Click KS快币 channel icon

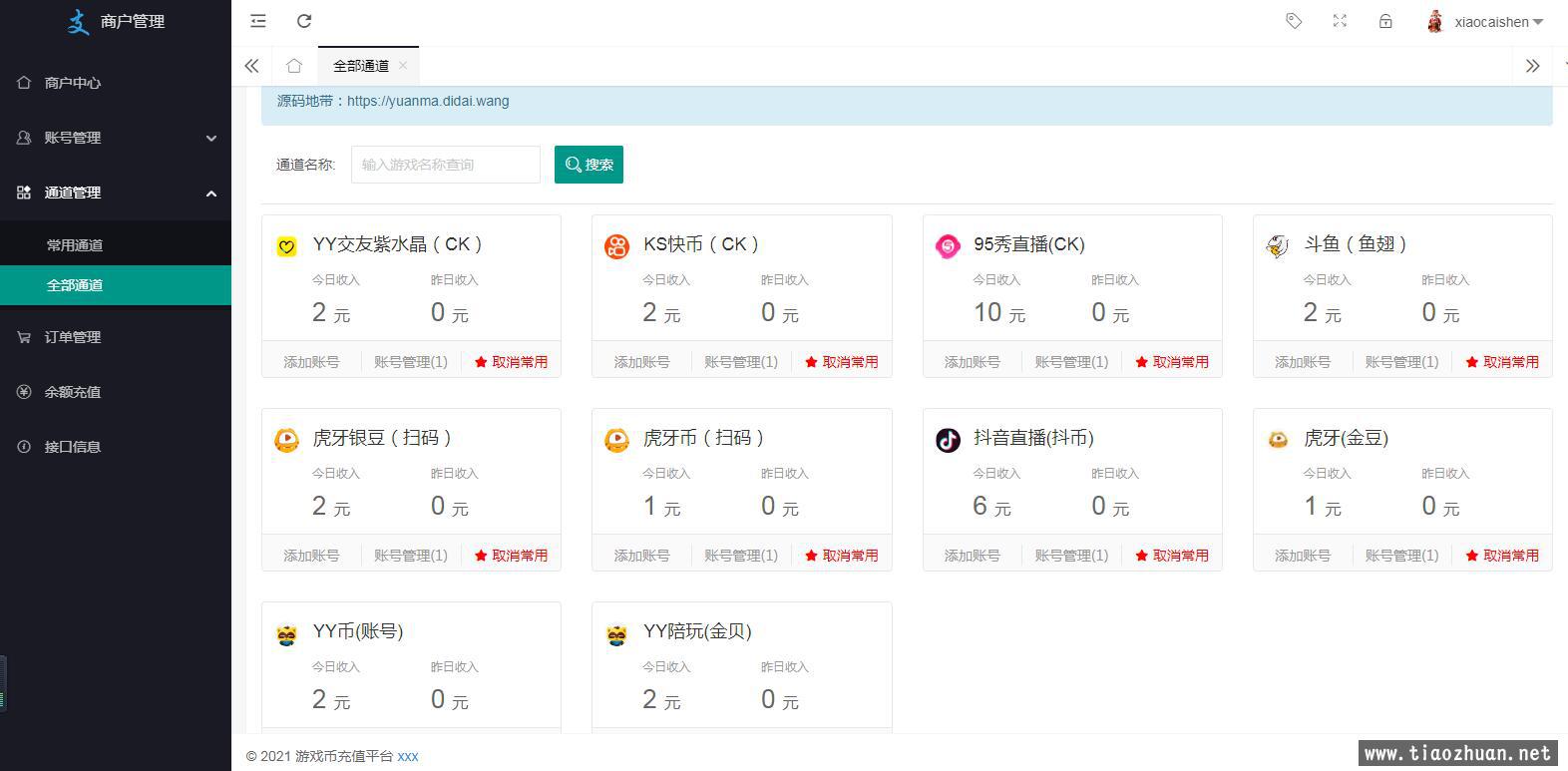[x=617, y=246]
